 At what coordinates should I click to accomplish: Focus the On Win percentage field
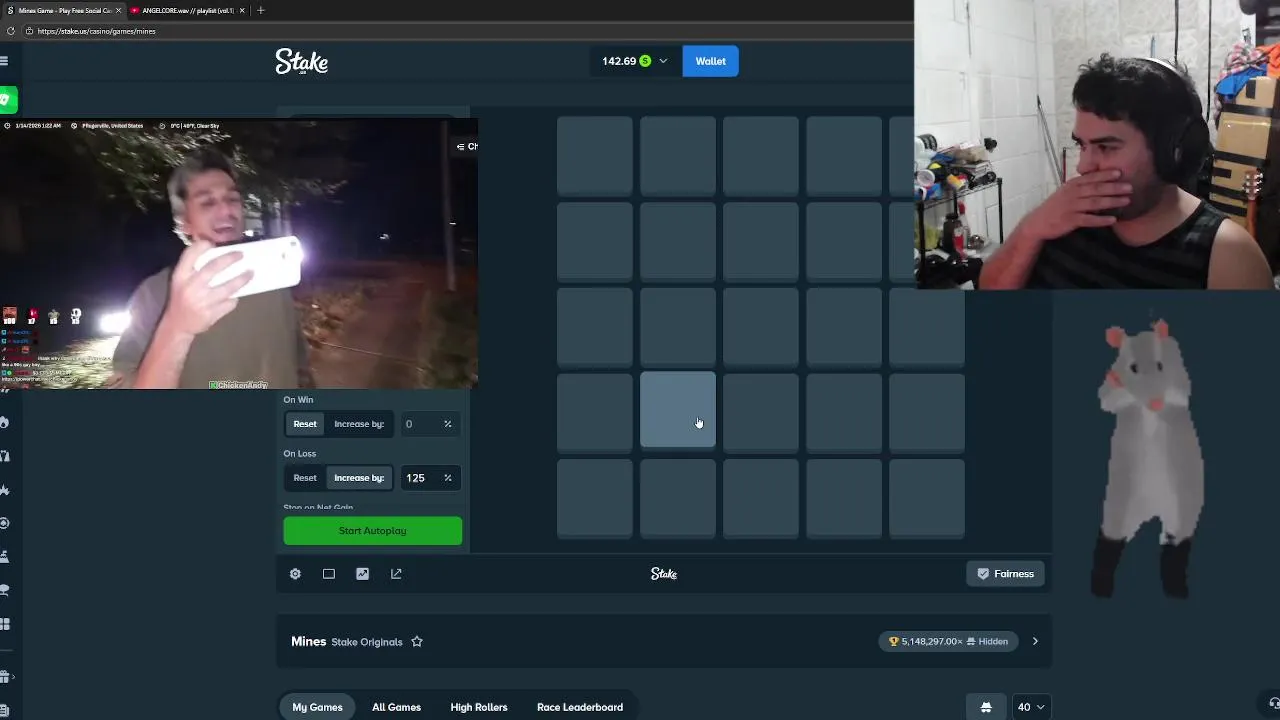[429, 424]
